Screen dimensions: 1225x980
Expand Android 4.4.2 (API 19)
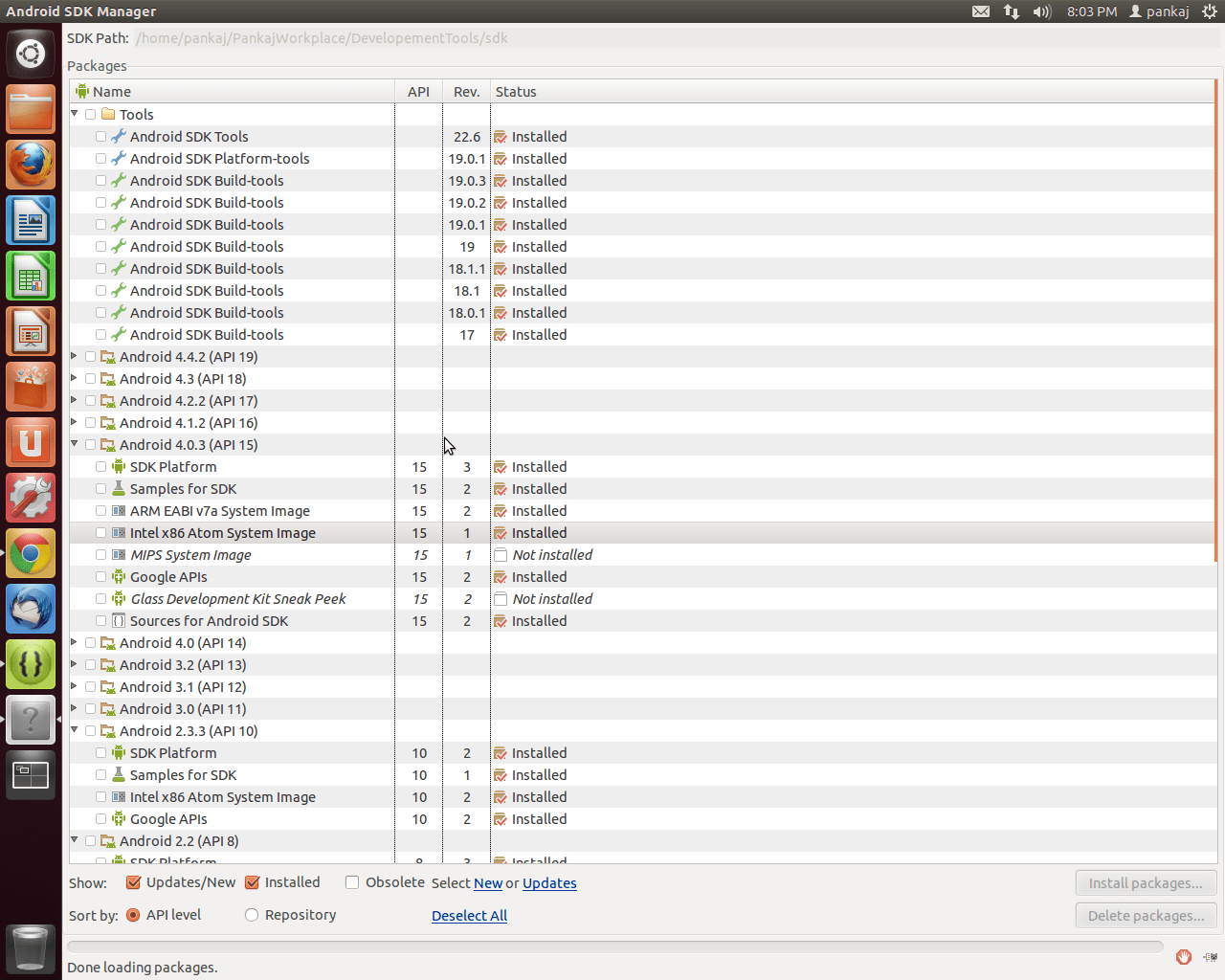pyautogui.click(x=74, y=355)
